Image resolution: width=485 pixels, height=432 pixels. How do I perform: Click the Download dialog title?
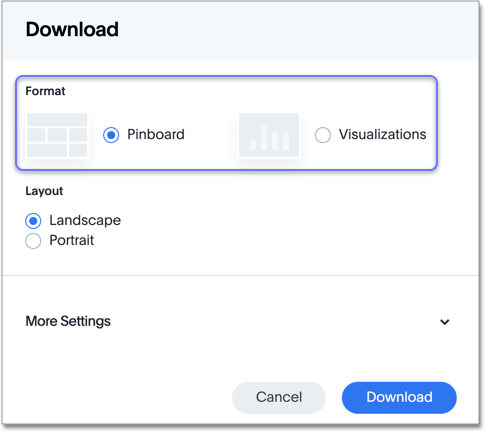[72, 29]
